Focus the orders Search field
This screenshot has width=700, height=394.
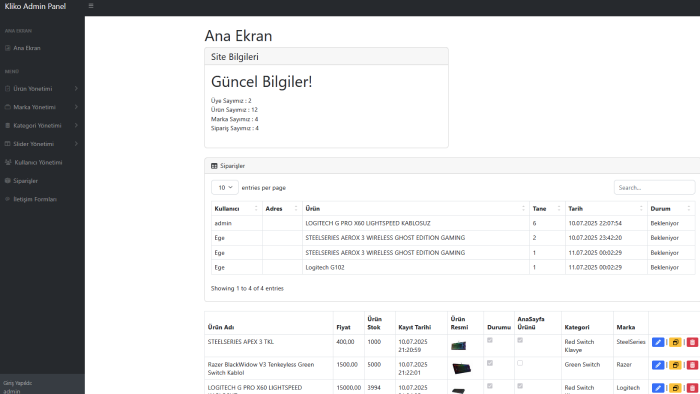click(654, 187)
